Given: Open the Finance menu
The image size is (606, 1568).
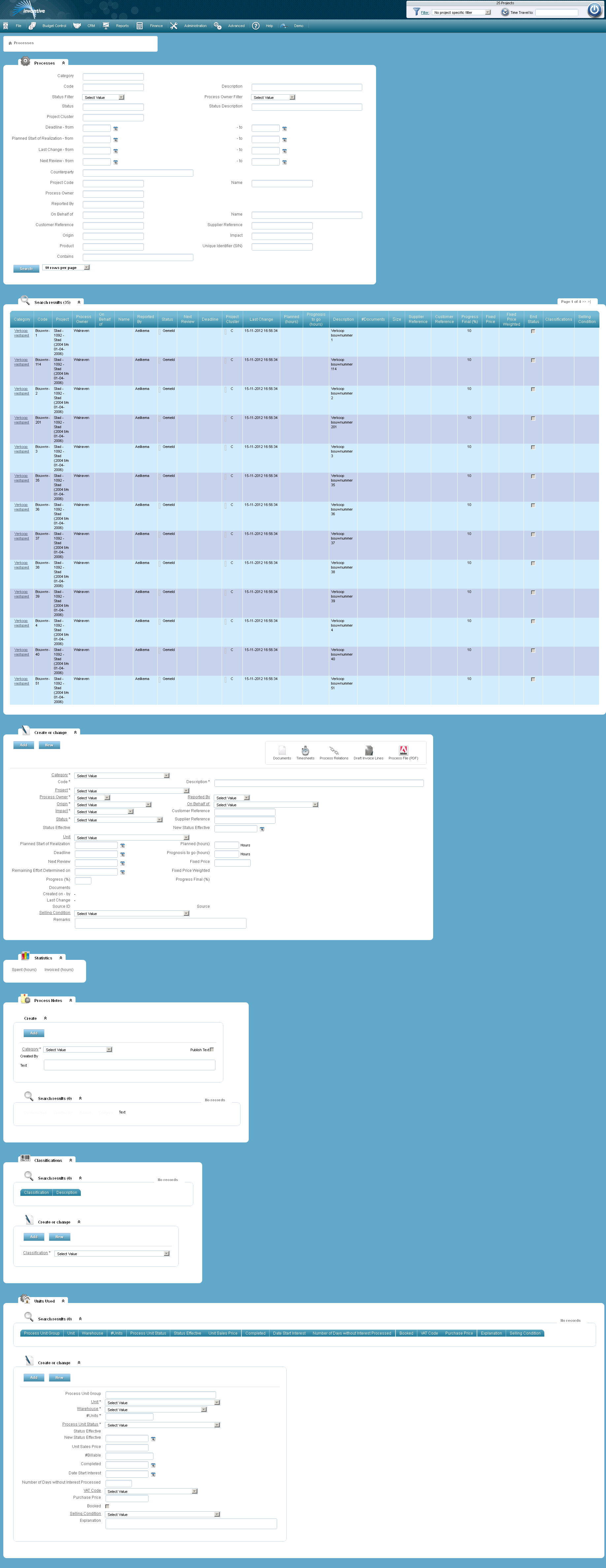Looking at the screenshot, I should 156,26.
